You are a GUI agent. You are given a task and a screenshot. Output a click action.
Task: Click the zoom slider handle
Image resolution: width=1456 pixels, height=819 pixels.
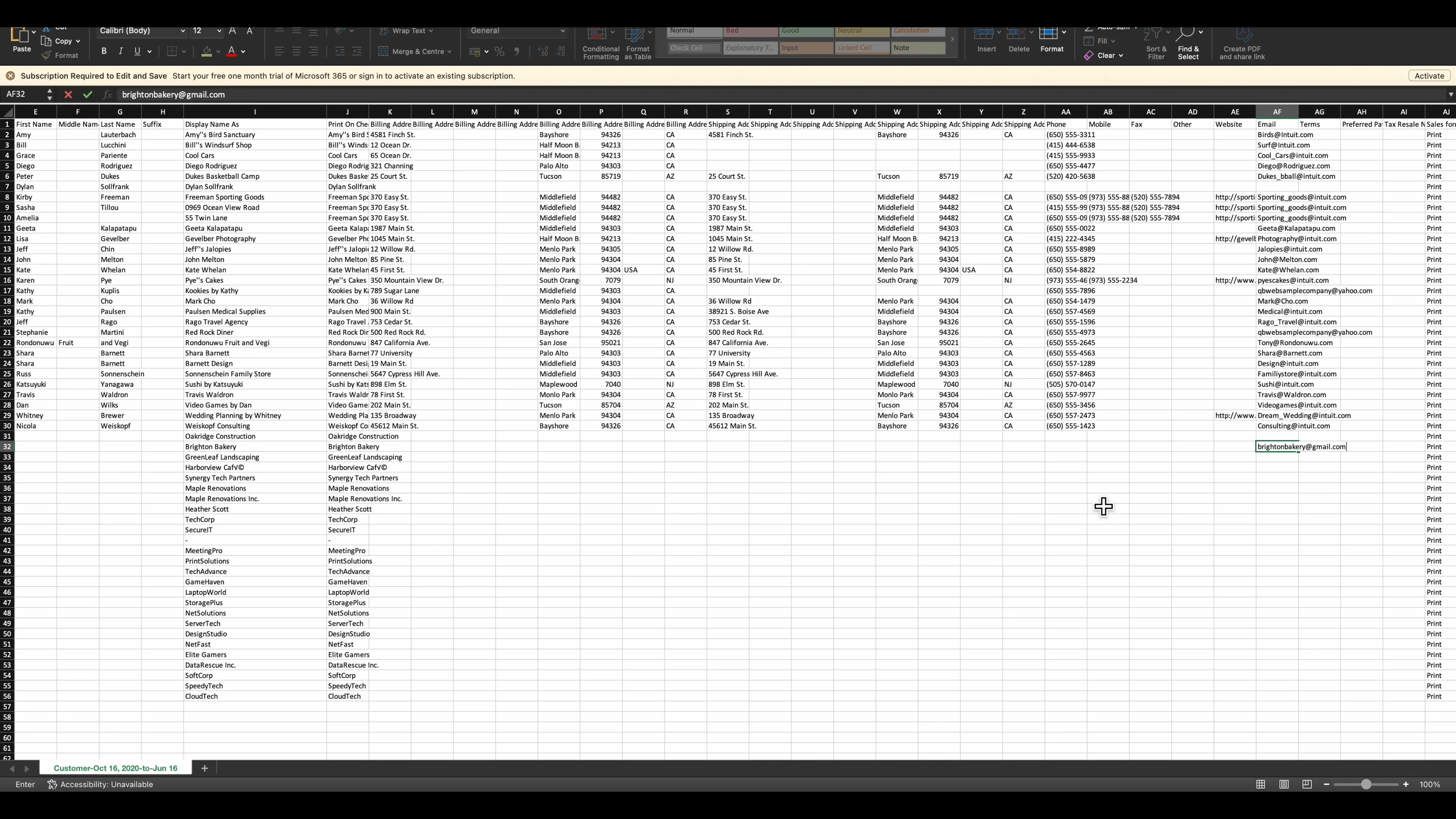1366,785
